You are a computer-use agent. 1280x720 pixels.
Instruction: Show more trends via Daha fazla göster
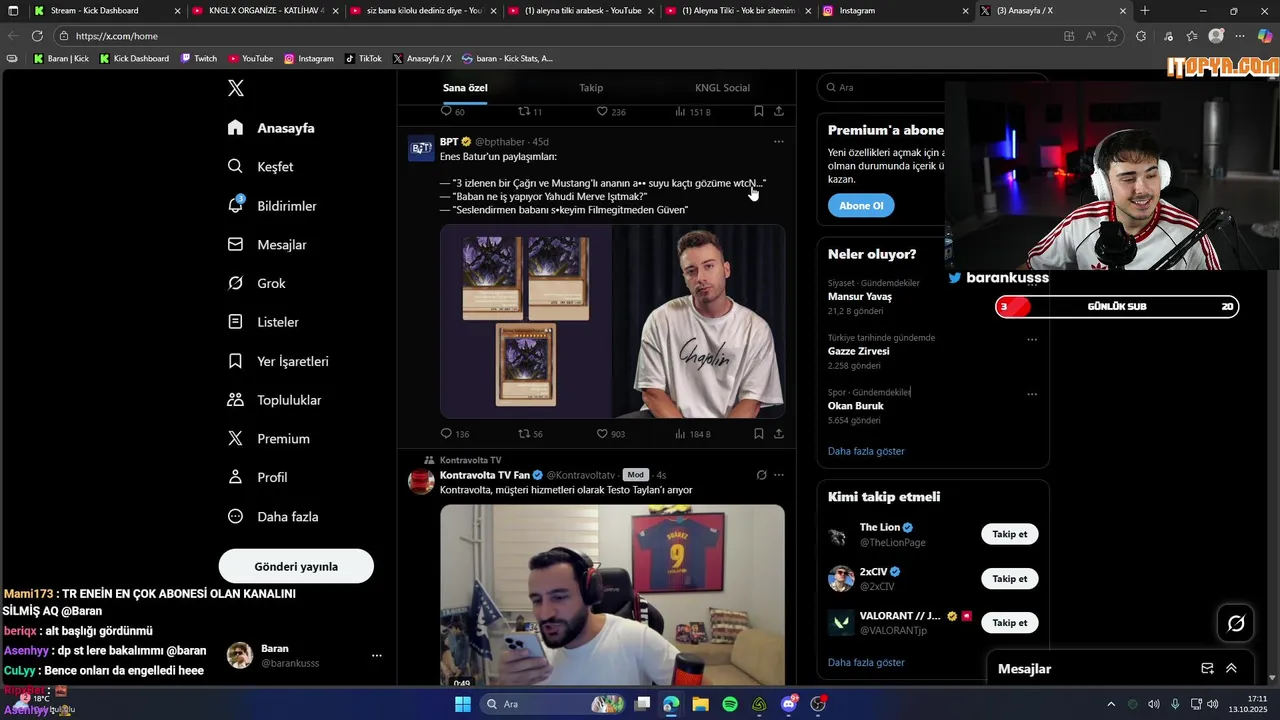point(866,451)
